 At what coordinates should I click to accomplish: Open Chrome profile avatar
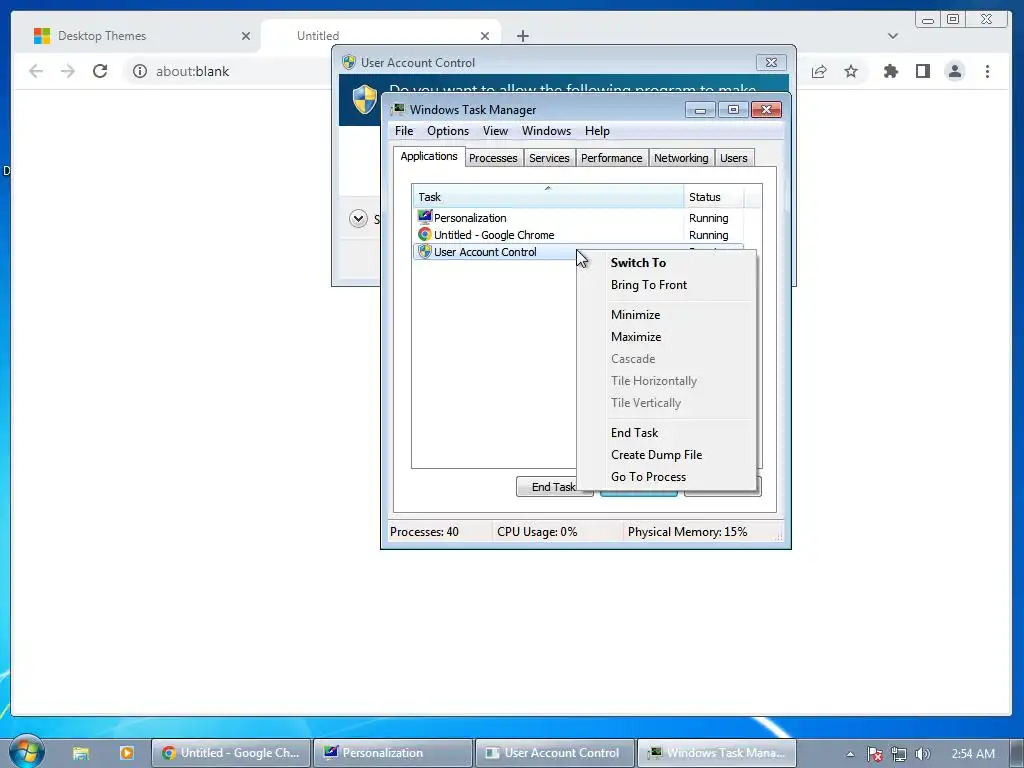[x=955, y=71]
